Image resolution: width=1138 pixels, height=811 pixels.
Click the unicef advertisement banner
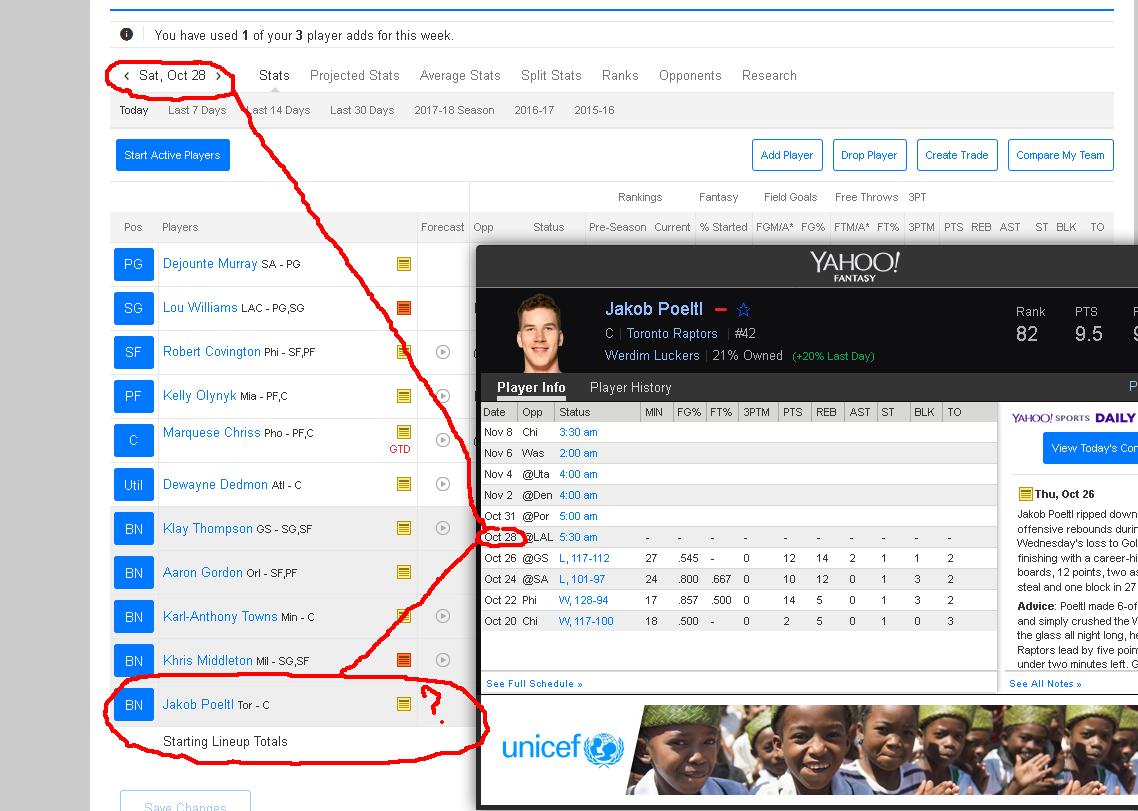809,749
